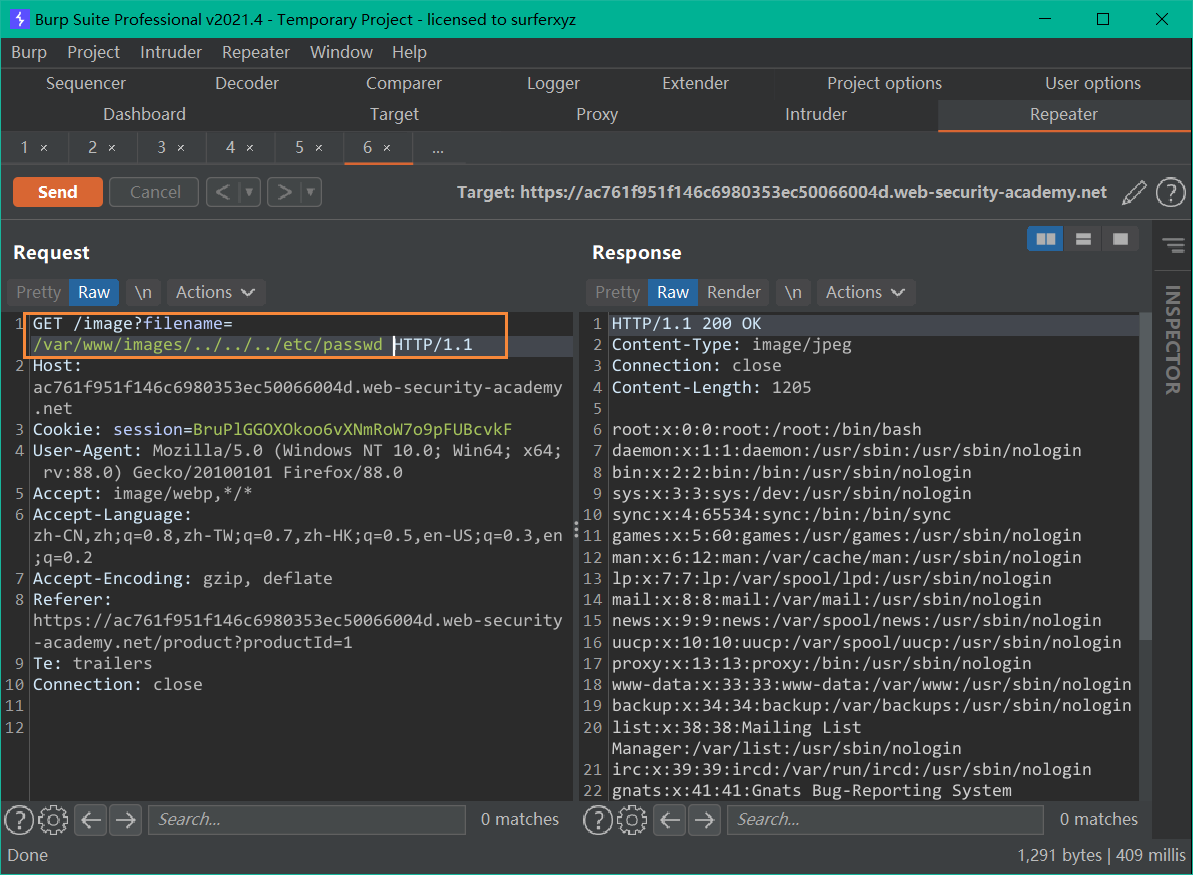Close Repeater tab 4
The image size is (1193, 875).
coord(250,148)
